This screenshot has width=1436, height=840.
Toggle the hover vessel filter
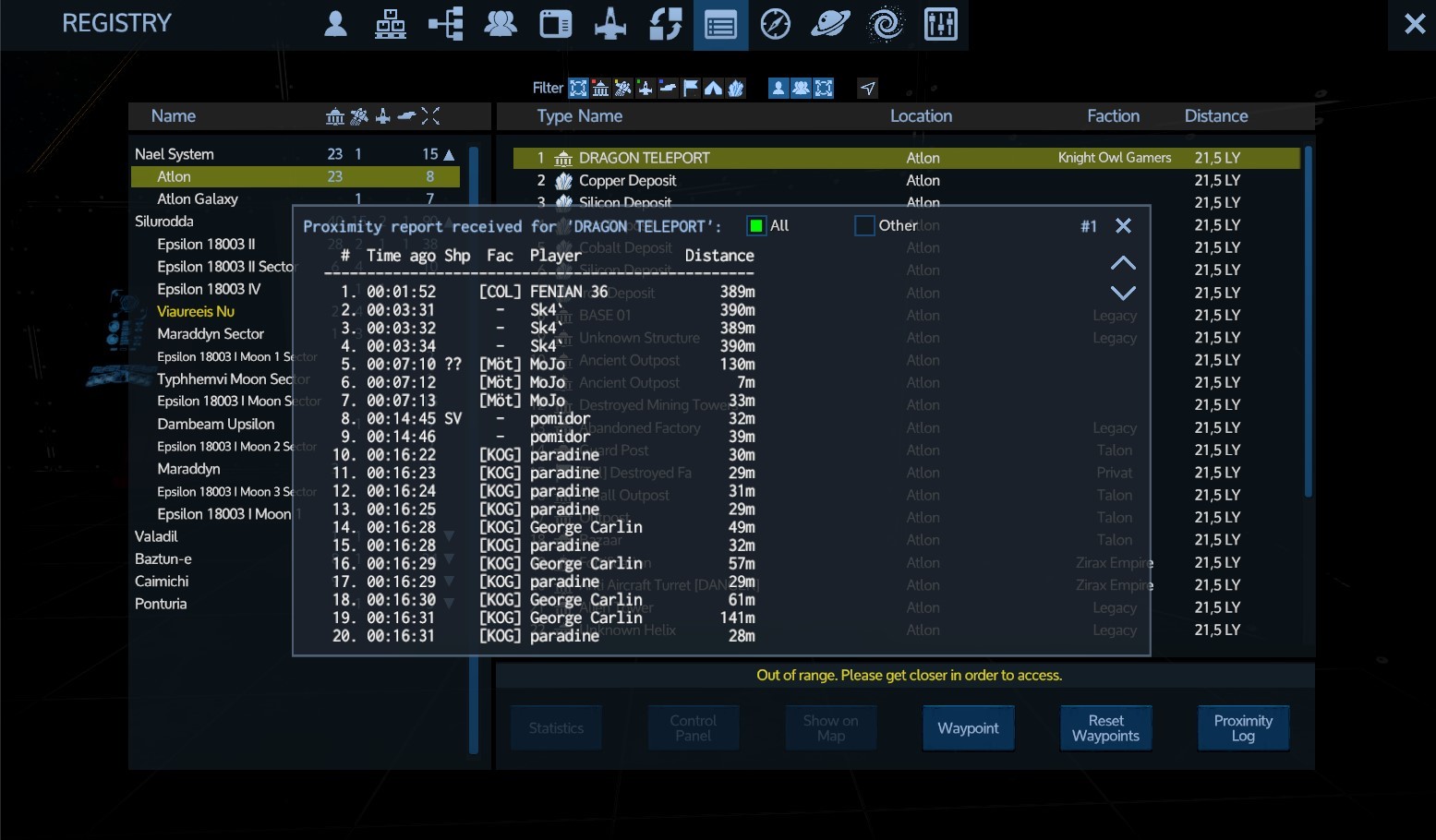point(669,88)
